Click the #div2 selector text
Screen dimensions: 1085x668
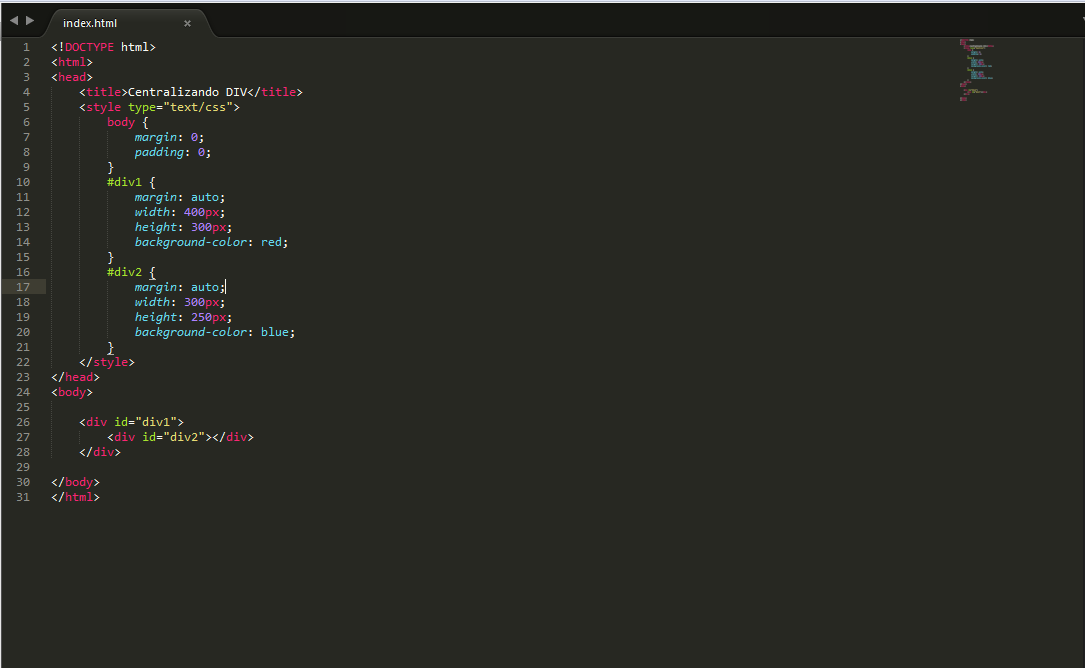125,272
